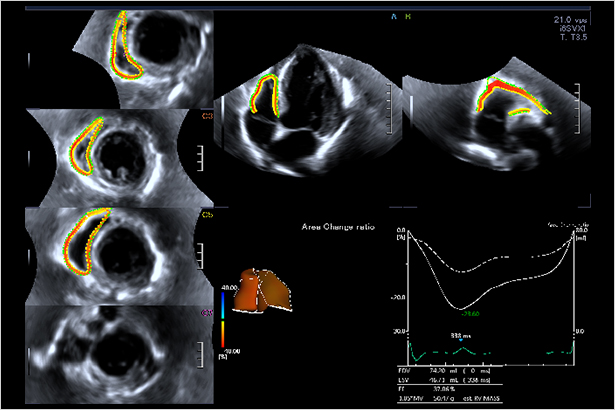Select the EDV measurement row
The height and width of the screenshot is (410, 615).
click(x=440, y=369)
